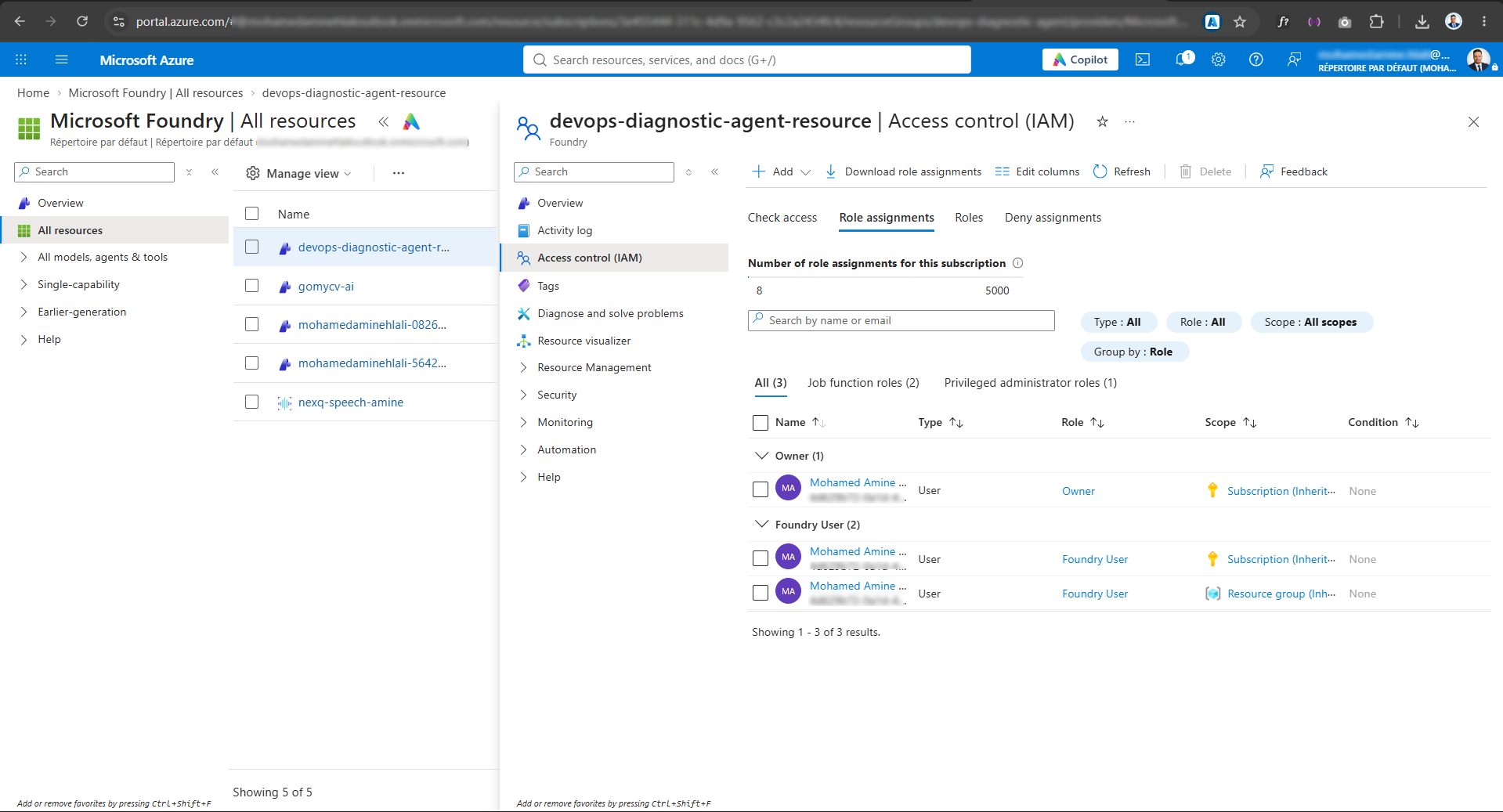Click the info icon beside role assignments count
The height and width of the screenshot is (812, 1503).
[1018, 263]
